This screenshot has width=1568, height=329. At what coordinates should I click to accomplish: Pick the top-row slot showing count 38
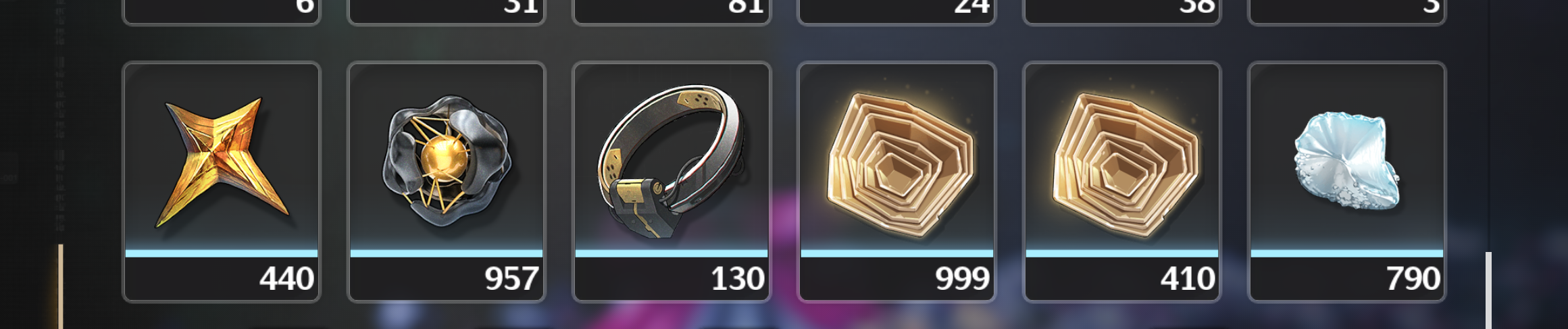(1122, 11)
